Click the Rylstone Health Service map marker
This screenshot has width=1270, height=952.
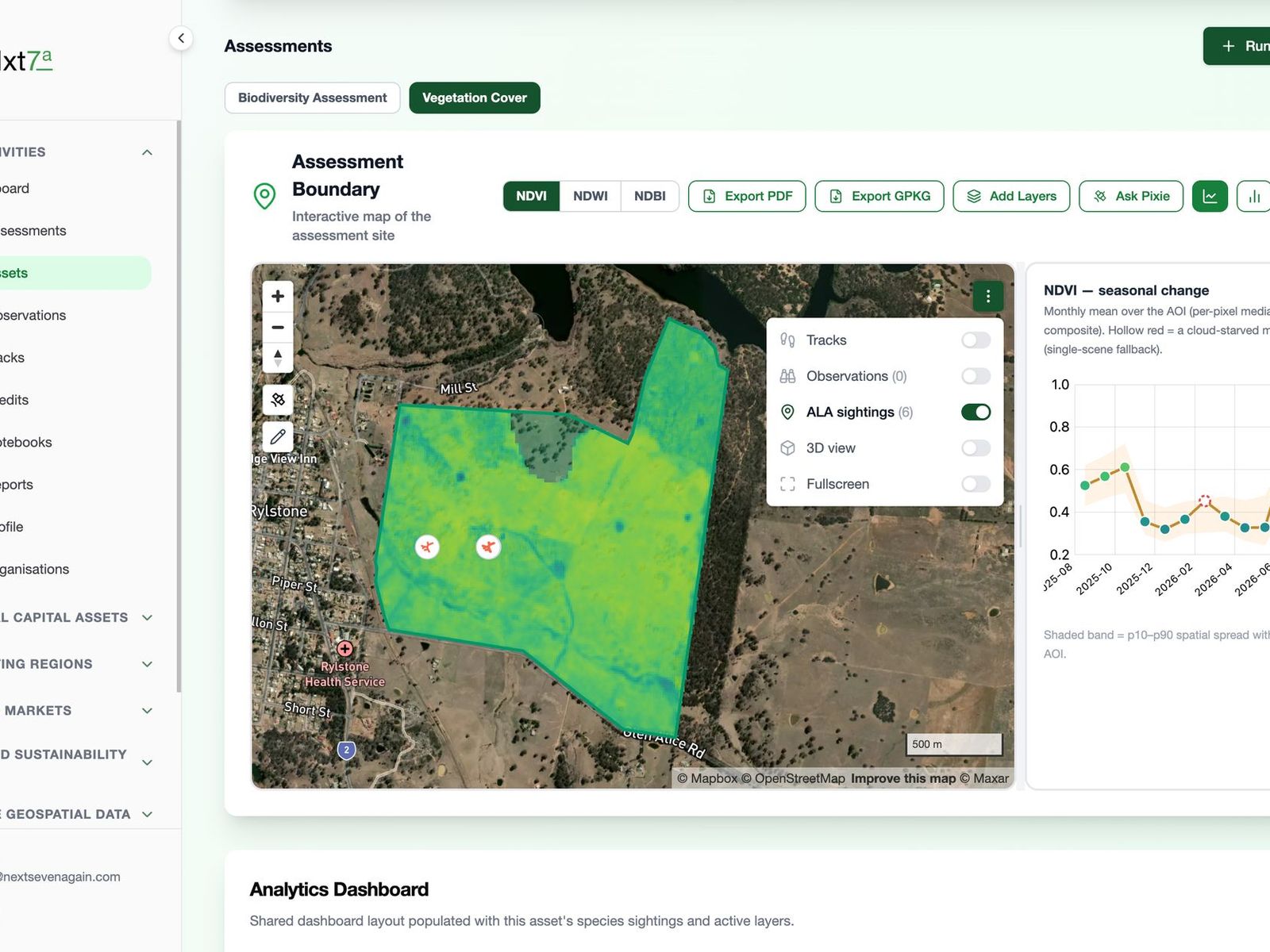344,648
